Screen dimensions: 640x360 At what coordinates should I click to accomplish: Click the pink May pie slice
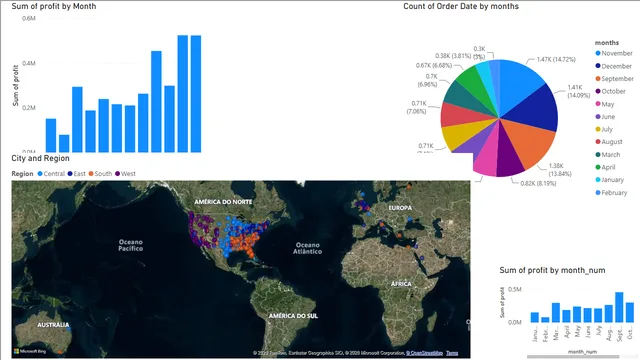pyautogui.click(x=487, y=157)
